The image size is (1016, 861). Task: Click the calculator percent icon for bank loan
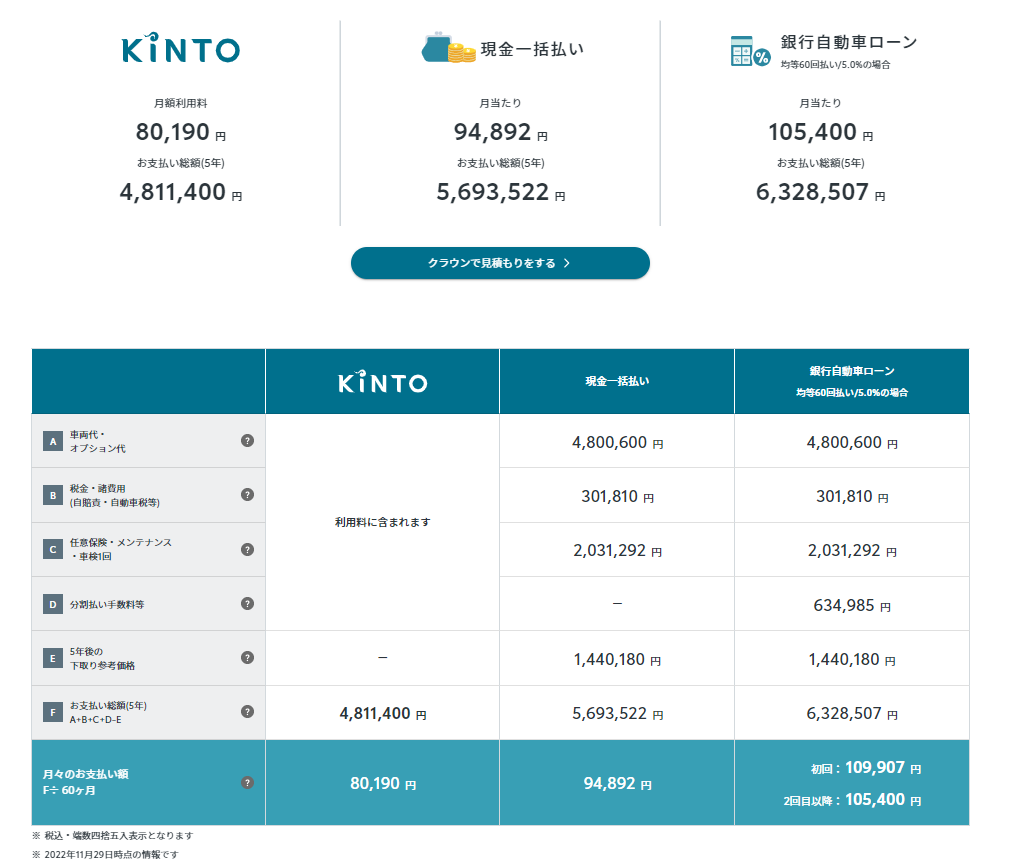click(x=750, y=51)
